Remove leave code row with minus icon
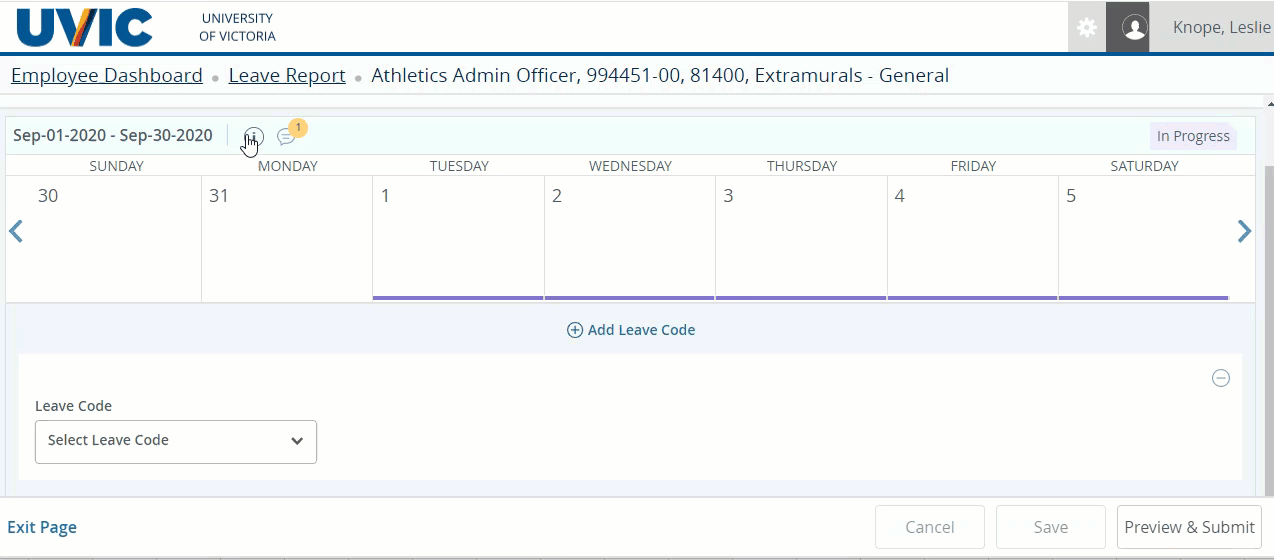The width and height of the screenshot is (1274, 560). coord(1221,378)
